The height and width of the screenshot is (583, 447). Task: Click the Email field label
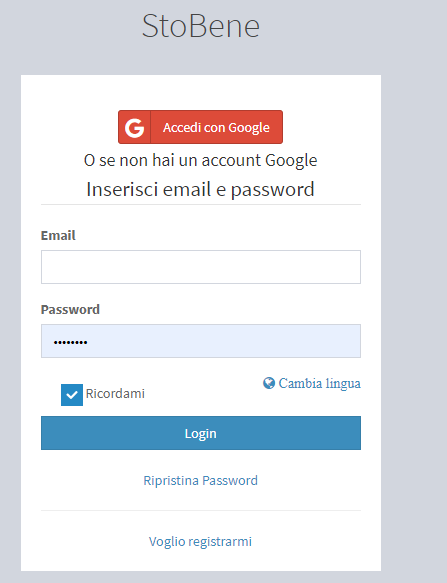pyautogui.click(x=58, y=235)
